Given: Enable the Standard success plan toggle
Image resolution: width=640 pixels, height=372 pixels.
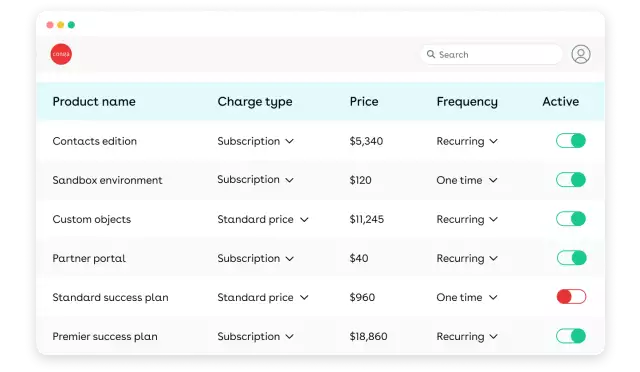Looking at the screenshot, I should (x=571, y=297).
